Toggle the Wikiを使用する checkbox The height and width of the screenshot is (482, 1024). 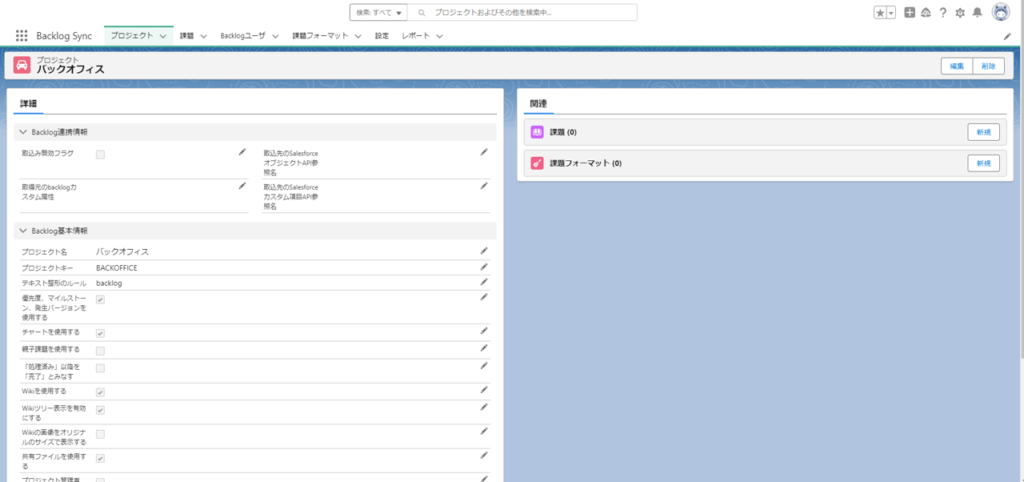[101, 393]
